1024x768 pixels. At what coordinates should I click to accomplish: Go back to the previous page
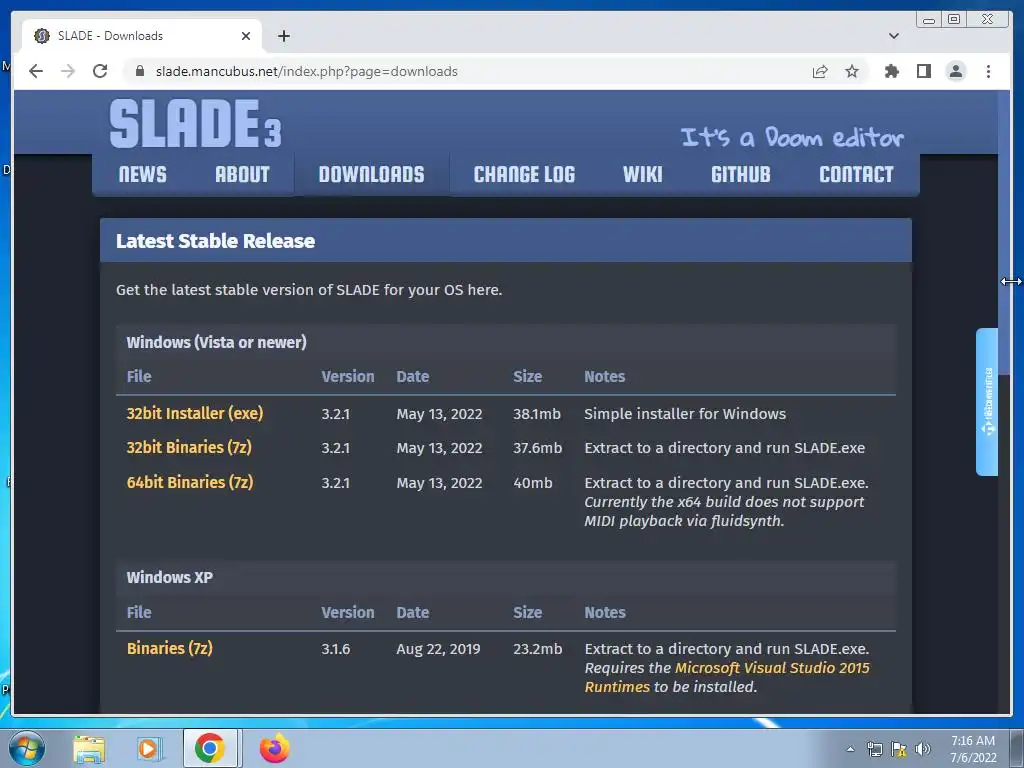point(36,71)
